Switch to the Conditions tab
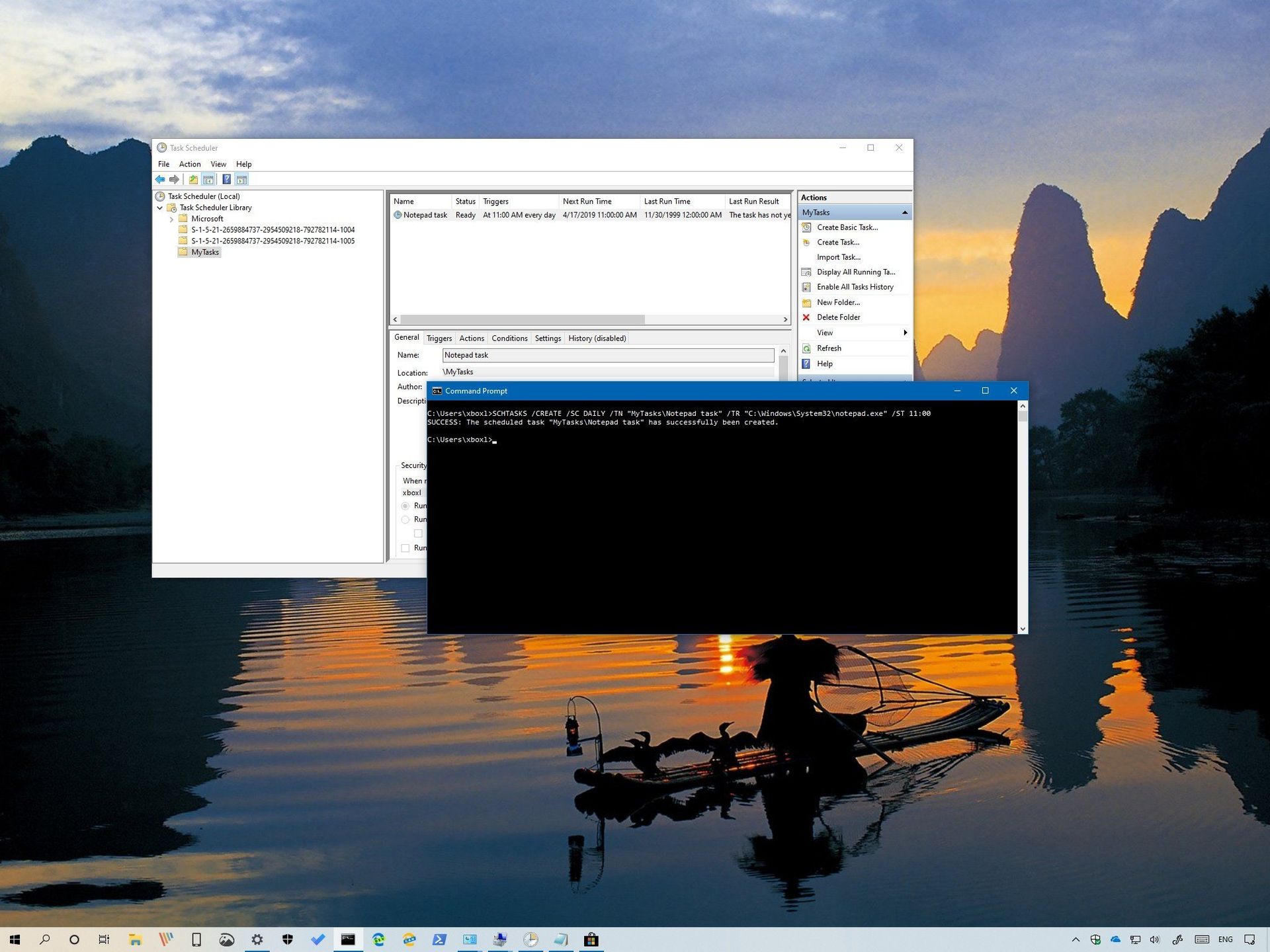Screen dimensions: 1270x952 (509, 338)
